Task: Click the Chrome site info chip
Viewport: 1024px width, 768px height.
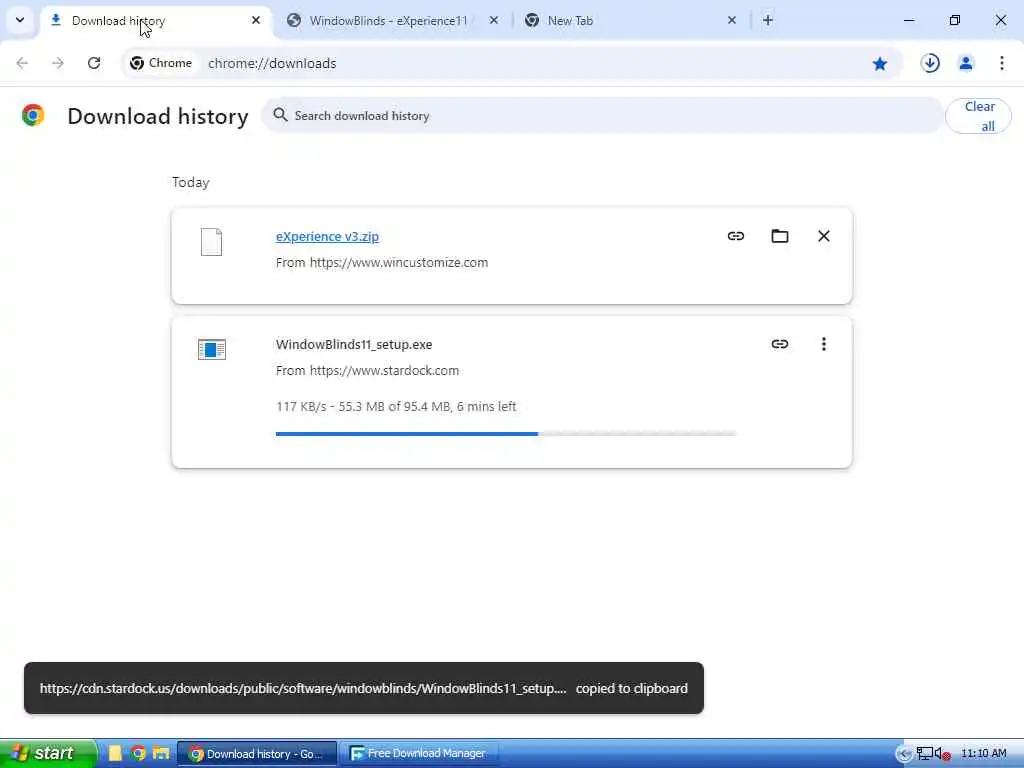Action: pyautogui.click(x=161, y=63)
